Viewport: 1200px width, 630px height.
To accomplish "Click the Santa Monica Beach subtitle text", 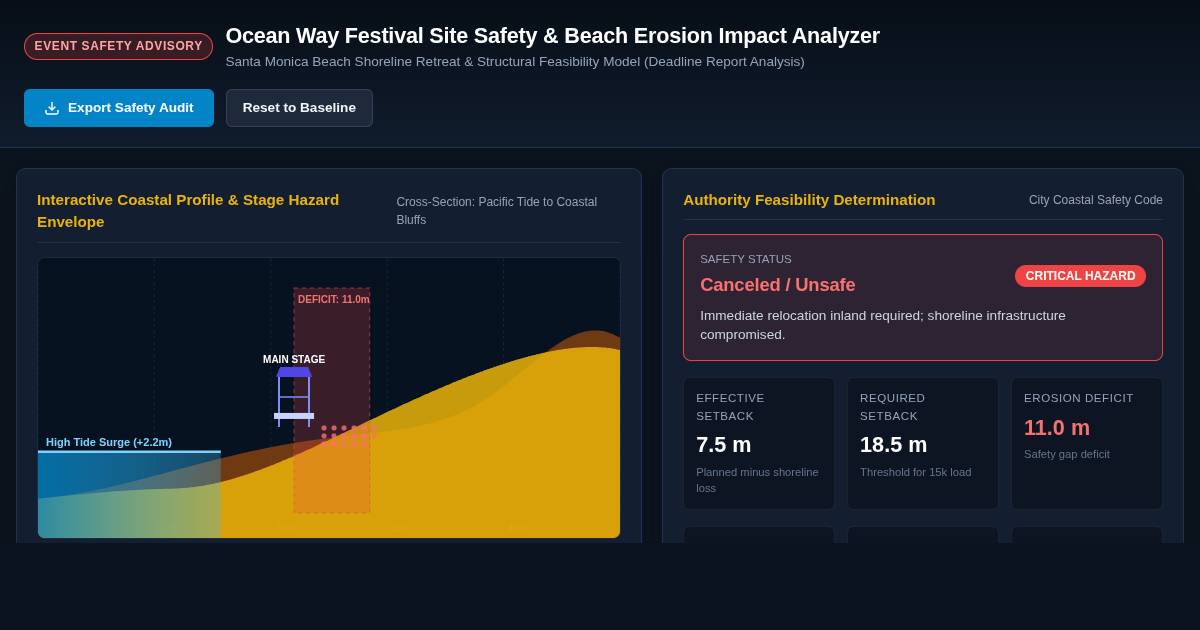I will coord(515,62).
